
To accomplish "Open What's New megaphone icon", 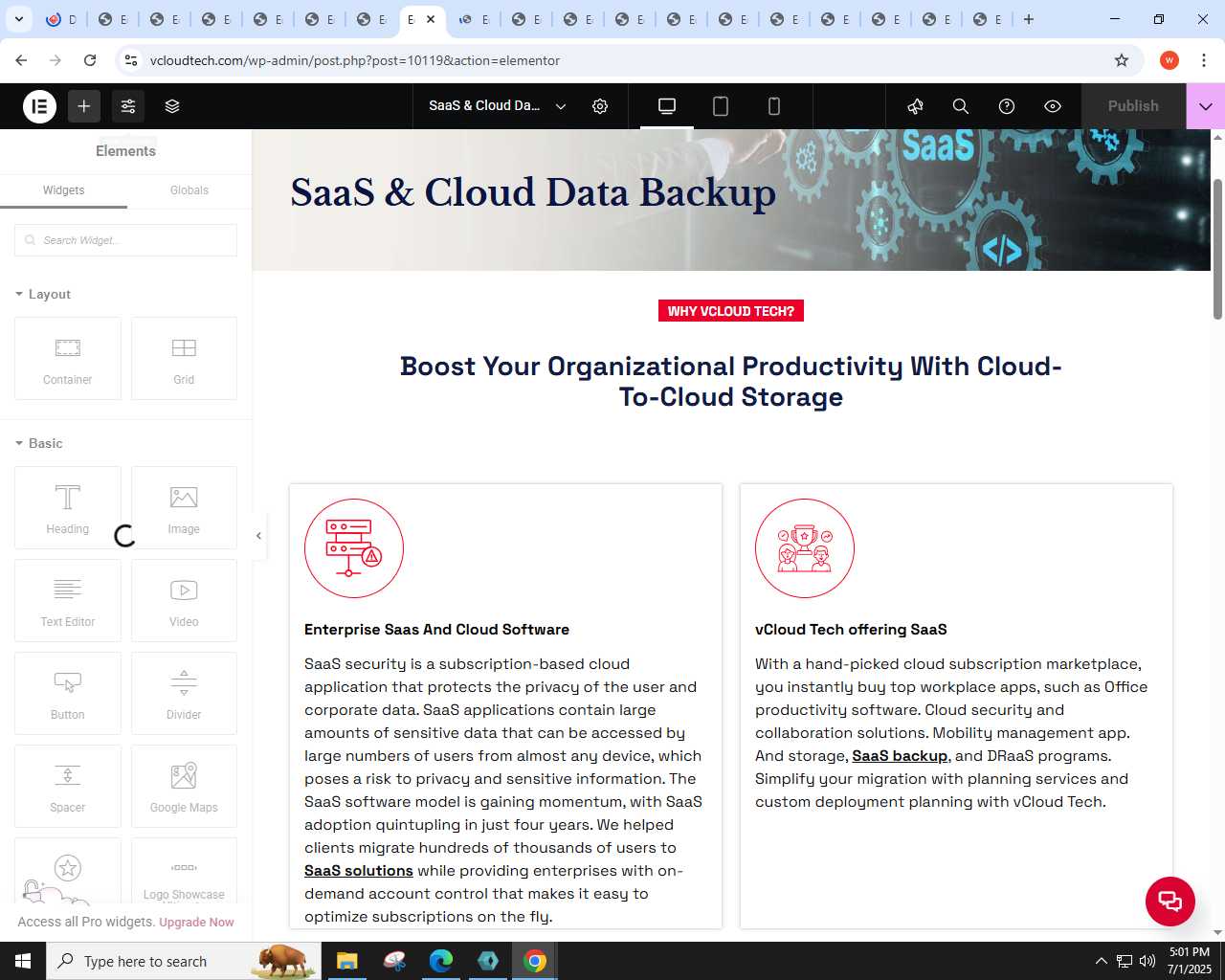I will click(x=915, y=106).
